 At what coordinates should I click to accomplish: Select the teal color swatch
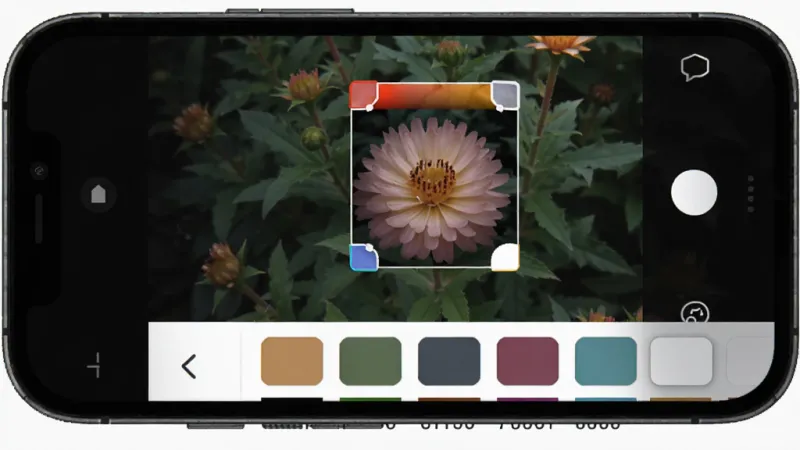[x=606, y=361]
